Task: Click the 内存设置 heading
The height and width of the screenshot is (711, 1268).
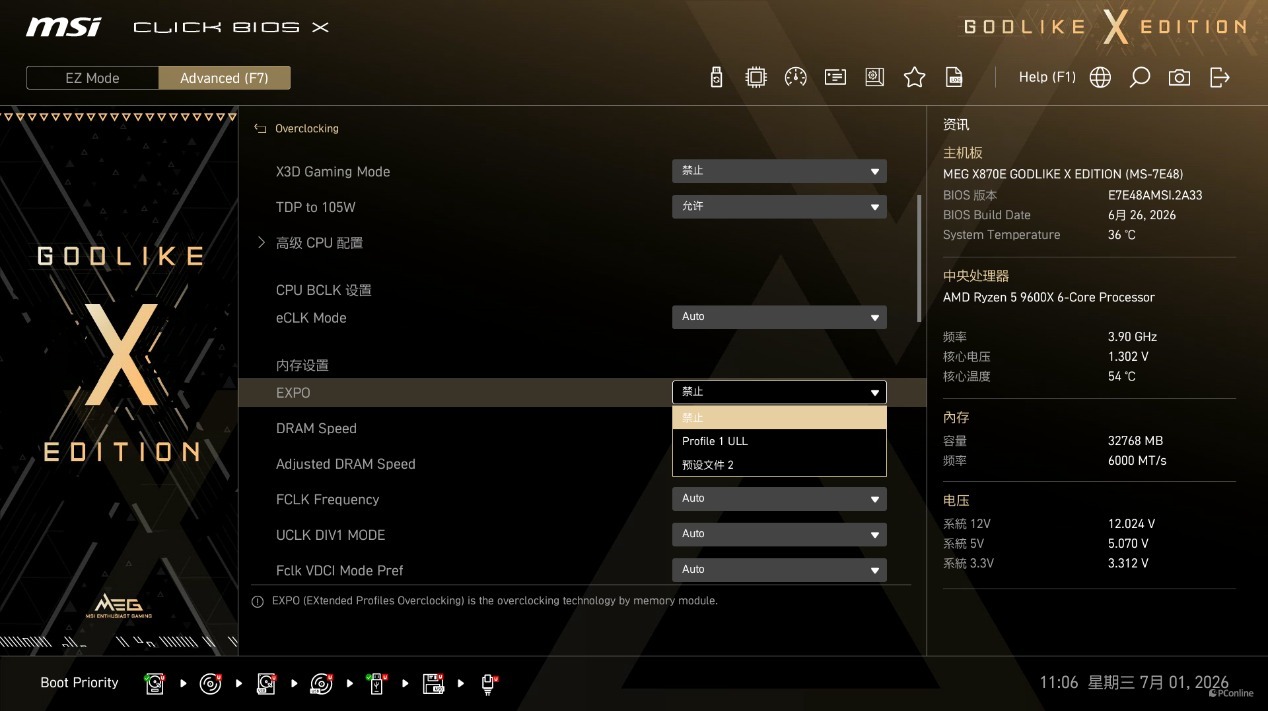Action: tap(302, 365)
